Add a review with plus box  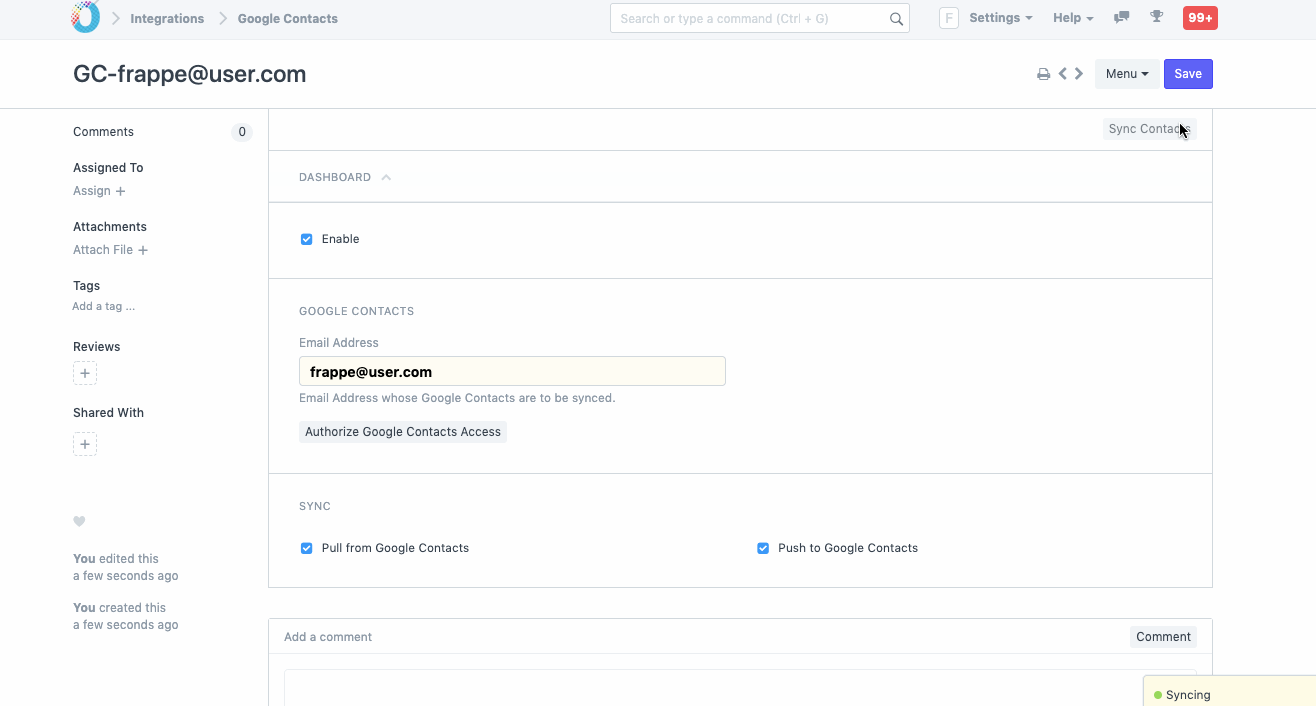(85, 374)
